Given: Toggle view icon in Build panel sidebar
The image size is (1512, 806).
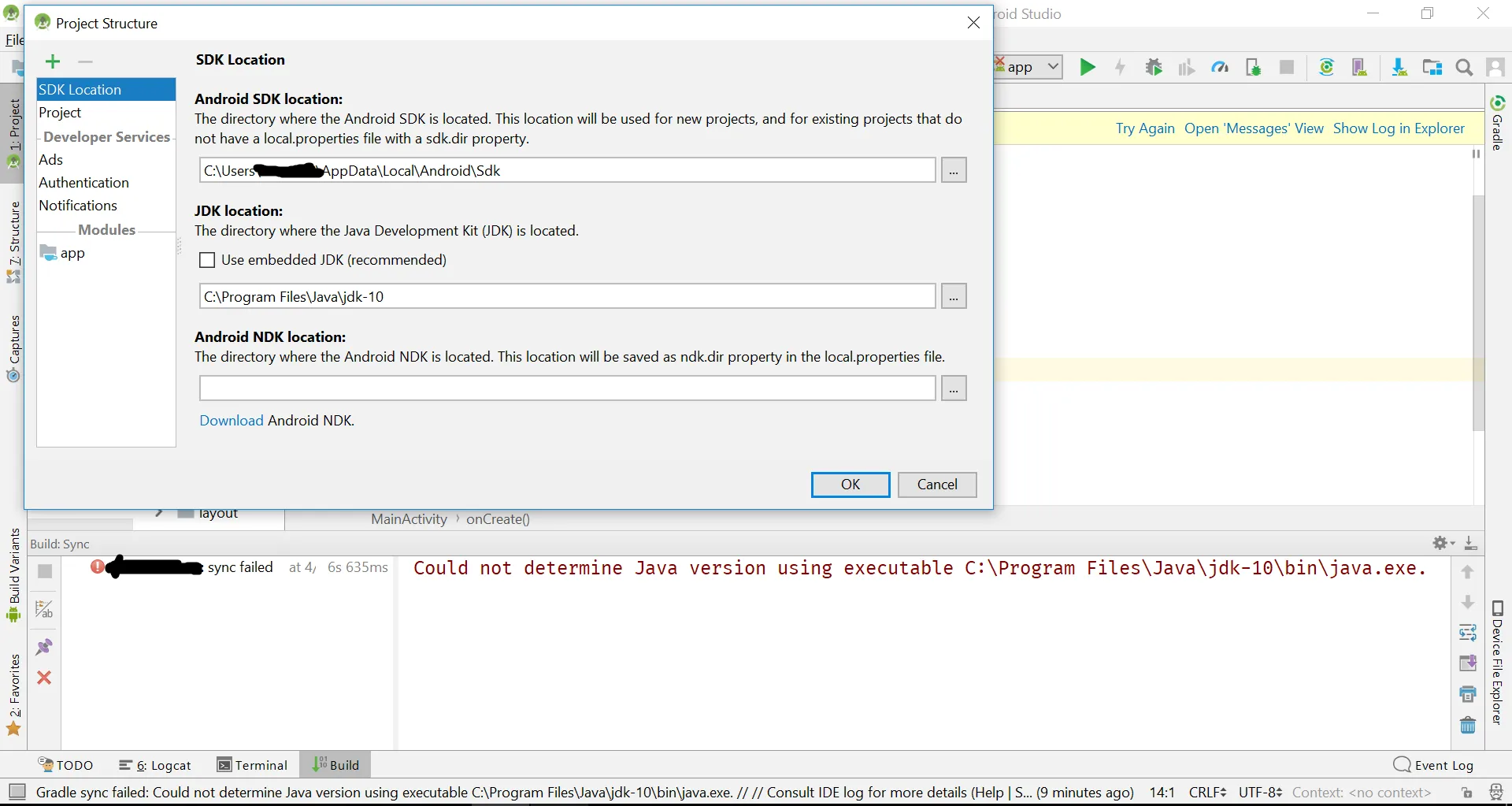Looking at the screenshot, I should click(45, 609).
